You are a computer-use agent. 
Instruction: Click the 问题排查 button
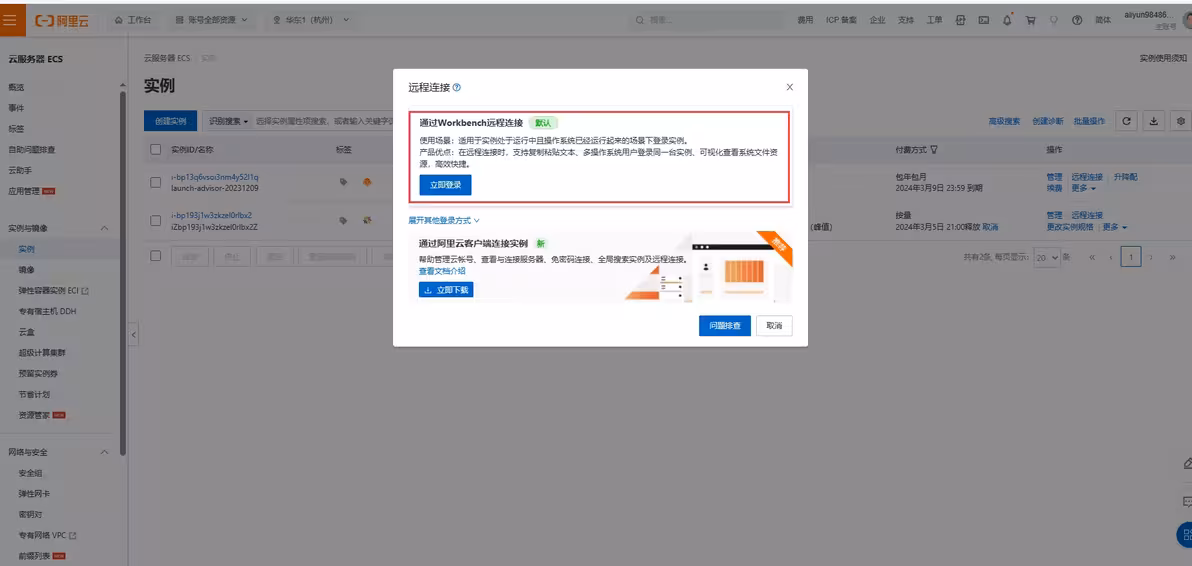click(725, 325)
